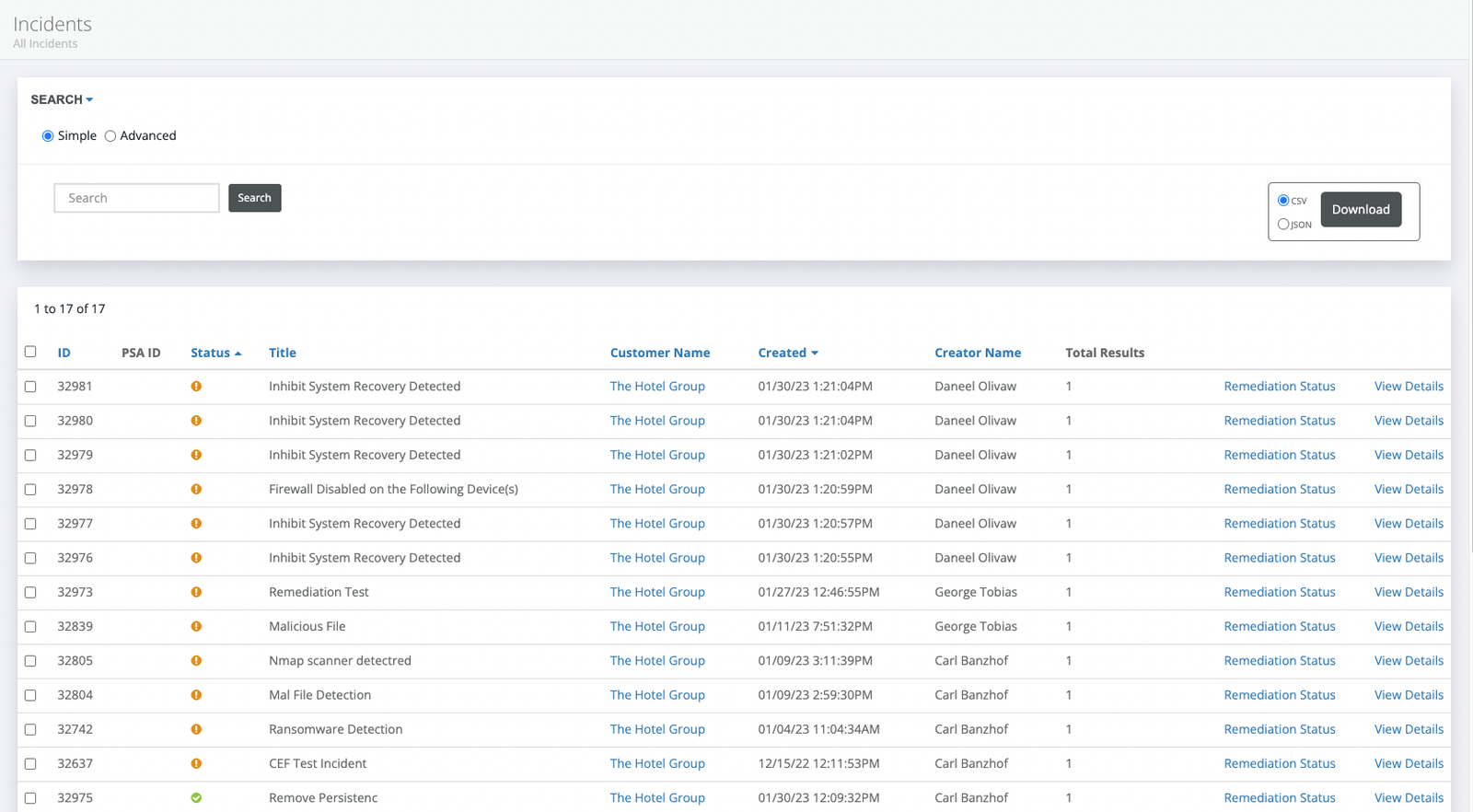Image resolution: width=1473 pixels, height=812 pixels.
Task: Switch to Advanced search radio button
Action: click(110, 136)
